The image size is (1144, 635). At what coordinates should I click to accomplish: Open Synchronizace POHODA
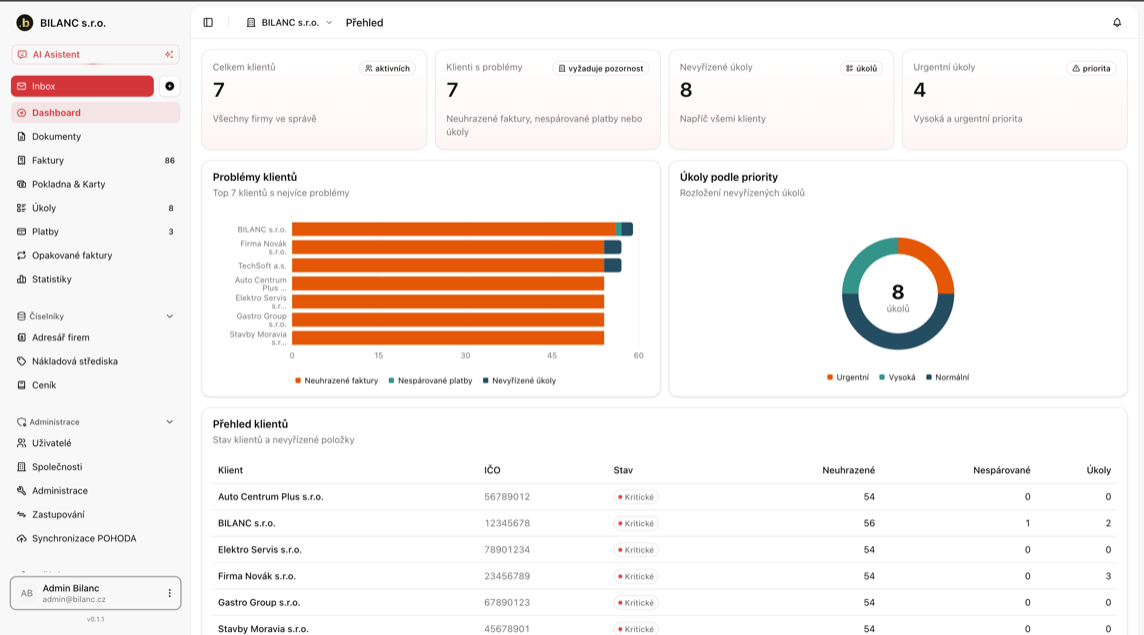(x=96, y=538)
